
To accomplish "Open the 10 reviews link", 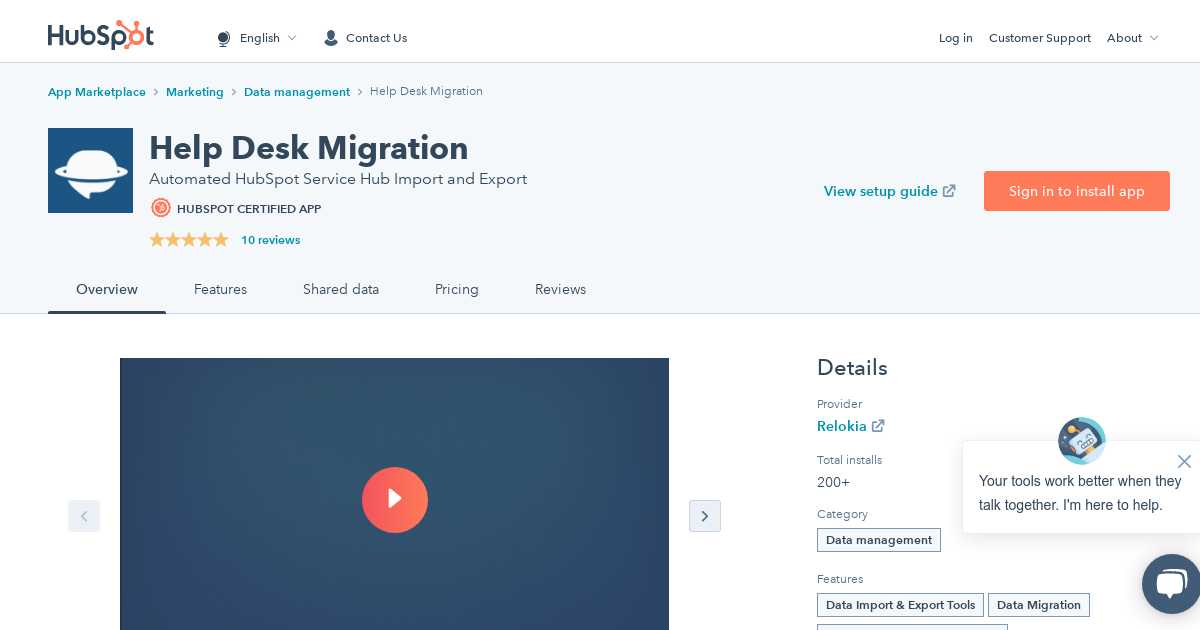I will pyautogui.click(x=270, y=240).
